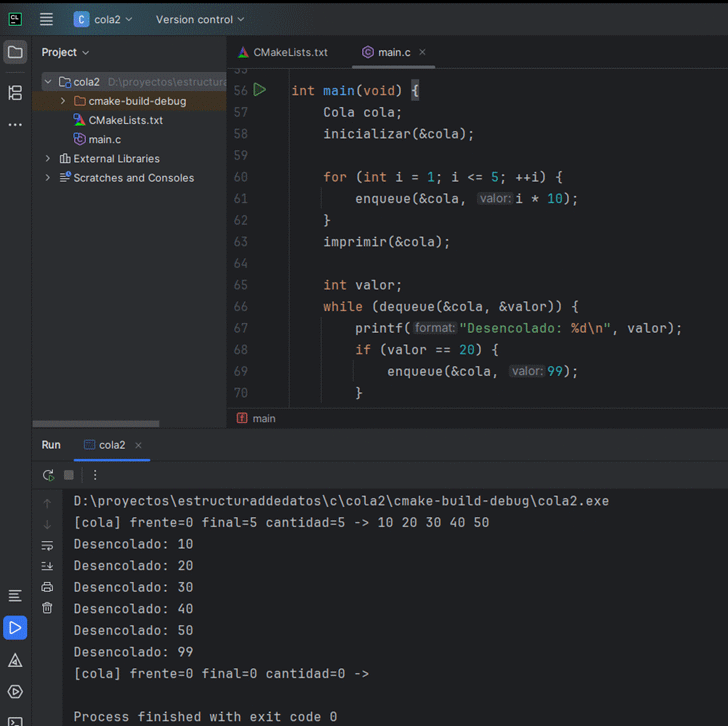Click the run gutter arrow beside main
Image resolution: width=728 pixels, height=726 pixels.
click(260, 90)
